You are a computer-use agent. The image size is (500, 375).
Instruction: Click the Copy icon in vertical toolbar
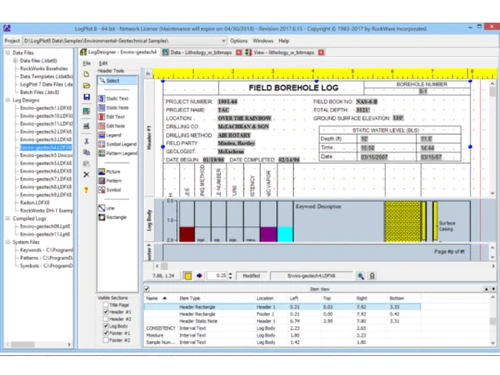click(87, 152)
